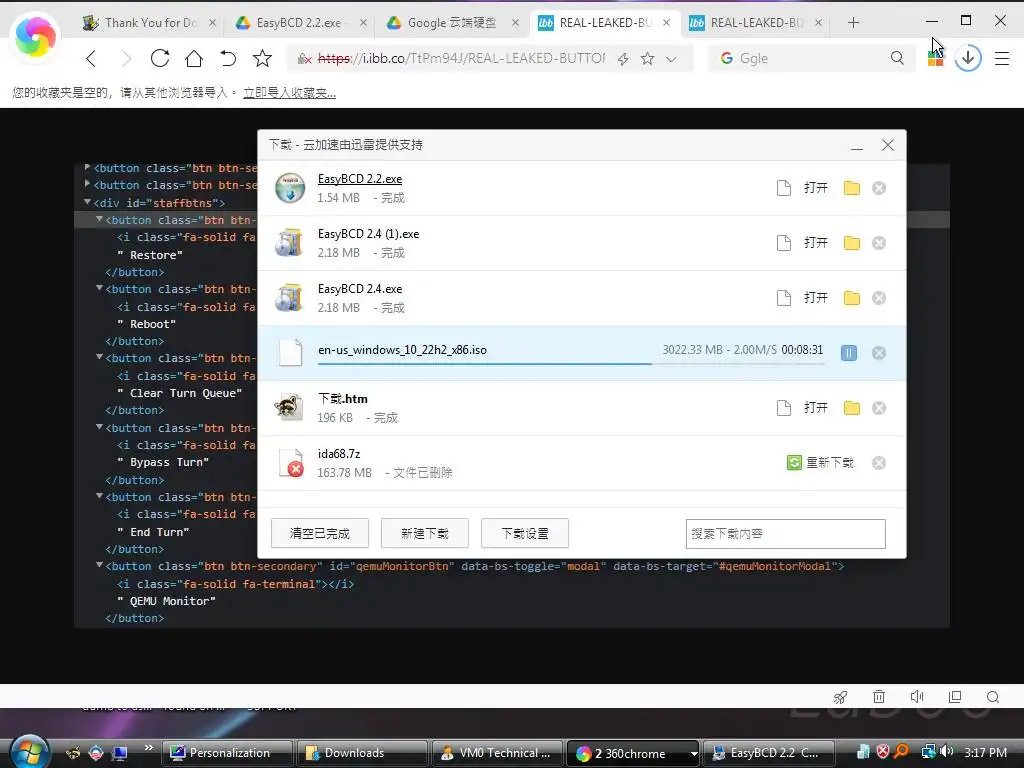Click the 360 browser logo avatar

pyautogui.click(x=35, y=37)
